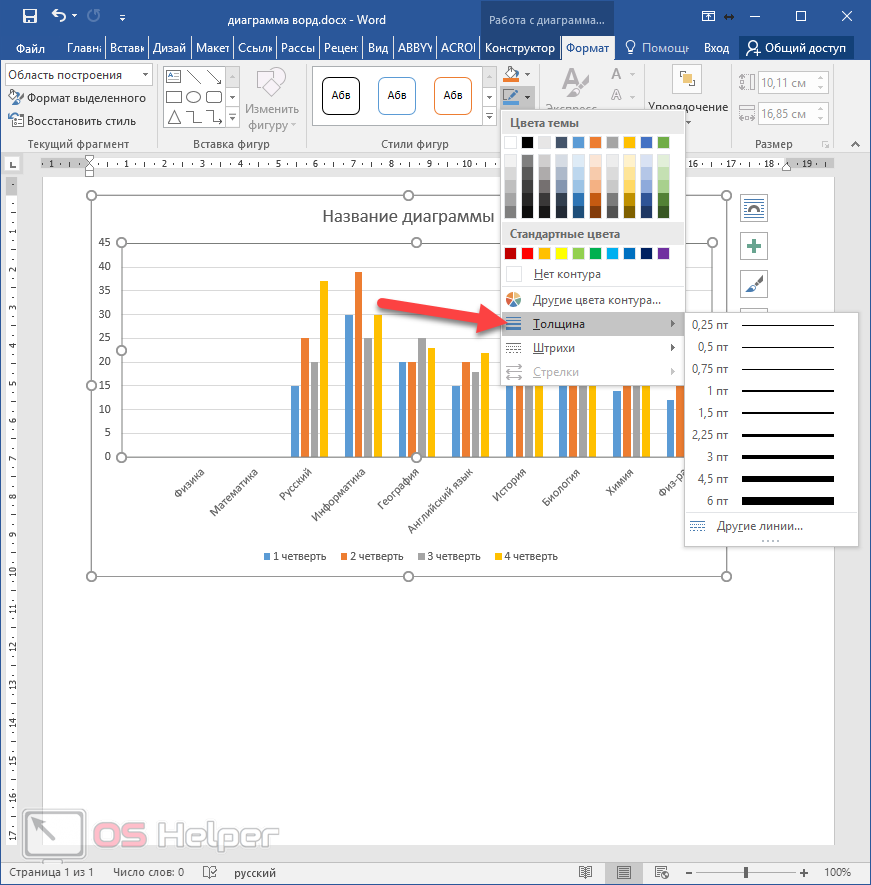Open text fill dropdown arrow
Image resolution: width=871 pixels, height=885 pixels.
[x=632, y=74]
